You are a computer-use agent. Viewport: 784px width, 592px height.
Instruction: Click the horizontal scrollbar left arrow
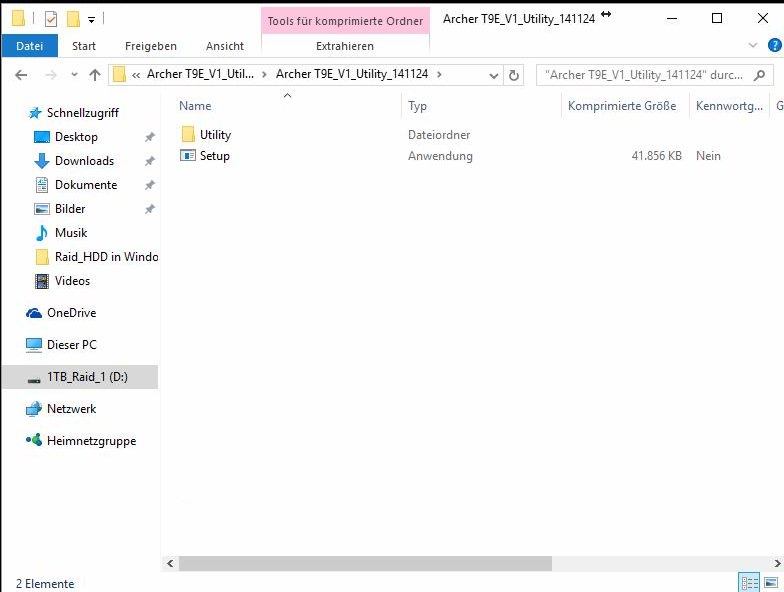(170, 564)
